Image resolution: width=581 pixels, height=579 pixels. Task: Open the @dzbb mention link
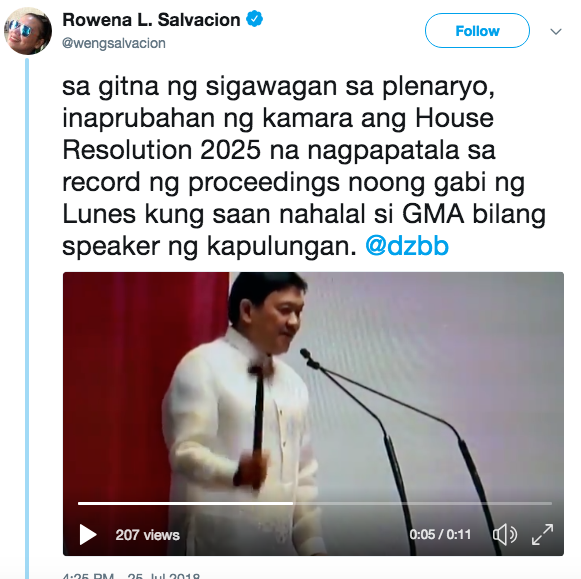point(407,246)
